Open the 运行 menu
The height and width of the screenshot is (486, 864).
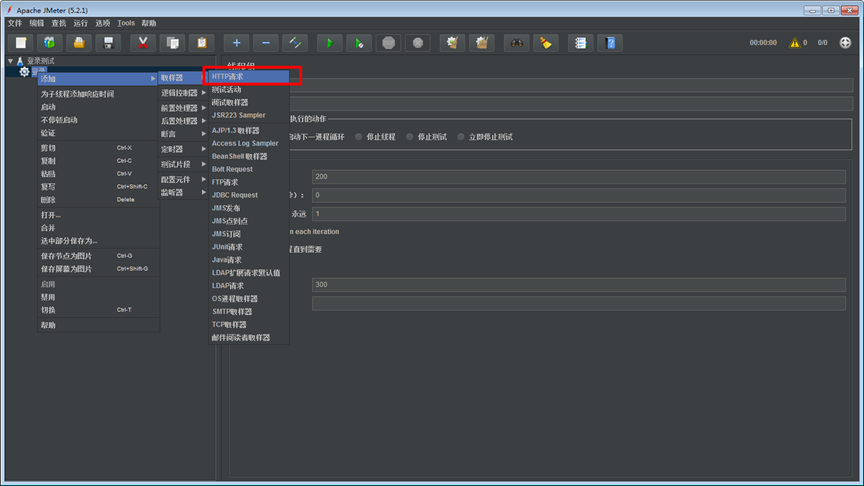[x=81, y=23]
